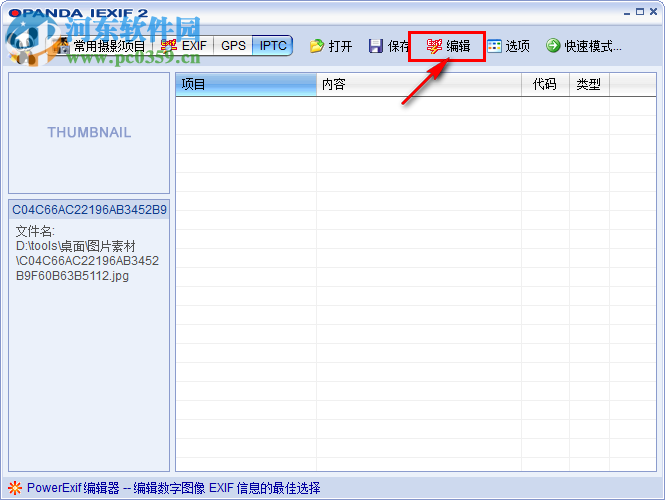The image size is (665, 500).
Task: Select the IPTC tab
Action: [x=272, y=45]
